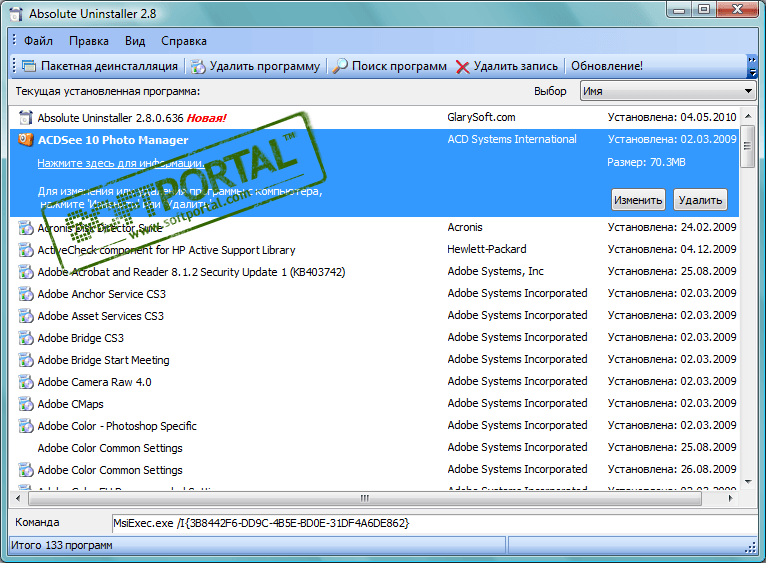Click Пакетная деинсталляция label
The height and width of the screenshot is (563, 766).
pyautogui.click(x=109, y=66)
